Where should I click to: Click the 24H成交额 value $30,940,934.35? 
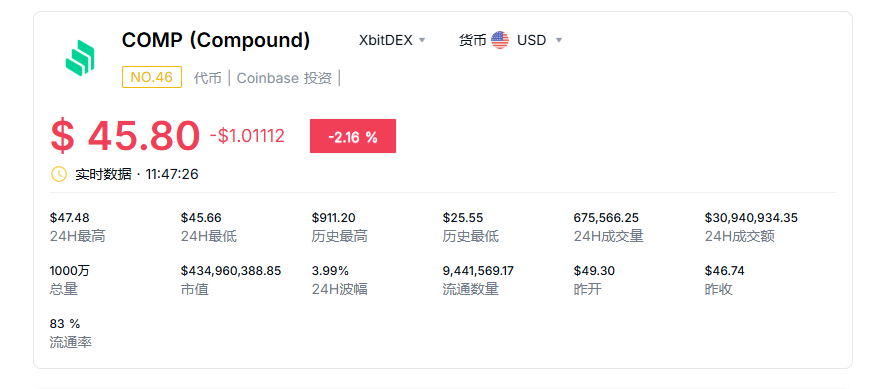[751, 218]
